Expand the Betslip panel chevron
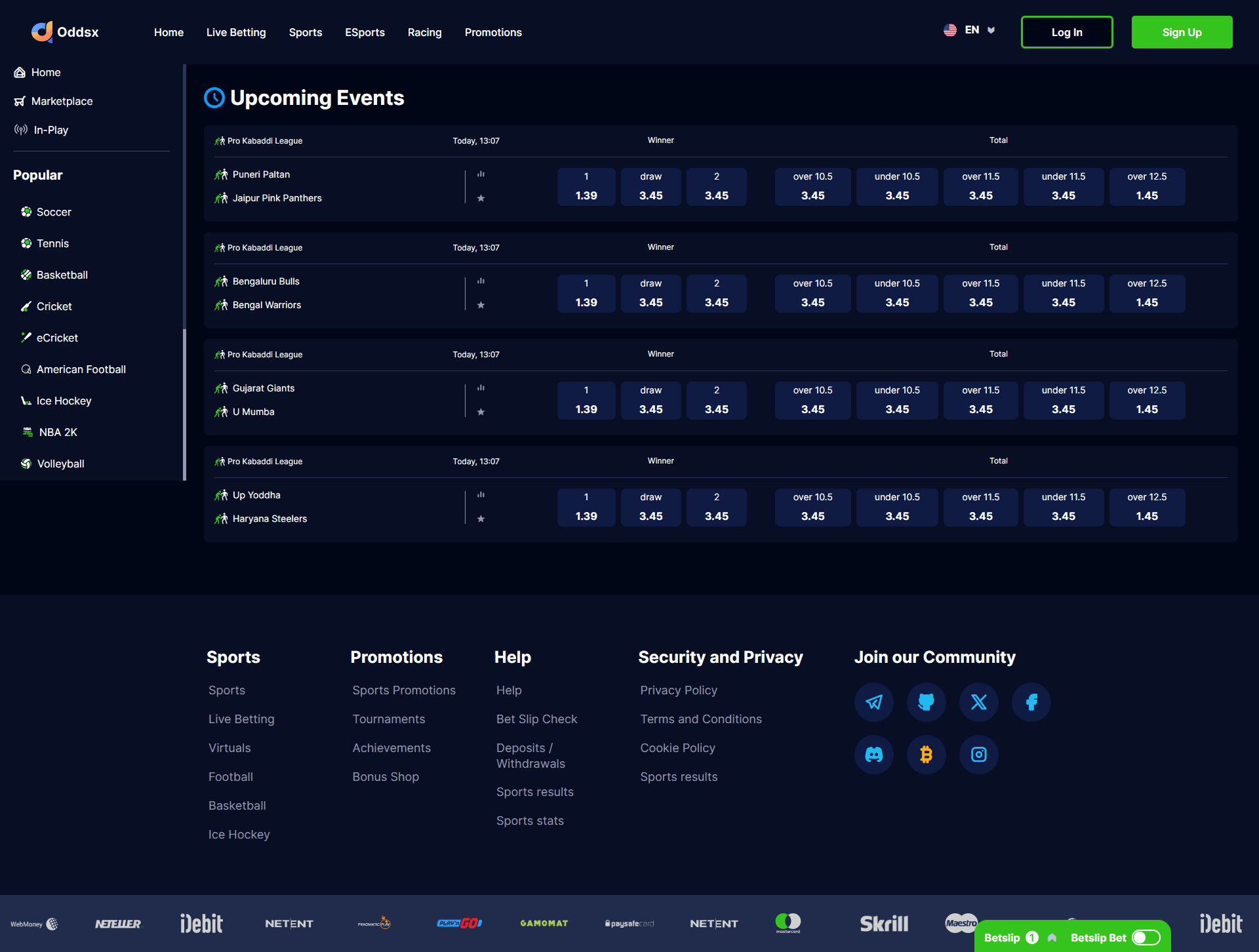This screenshot has width=1259, height=952. 1052,938
